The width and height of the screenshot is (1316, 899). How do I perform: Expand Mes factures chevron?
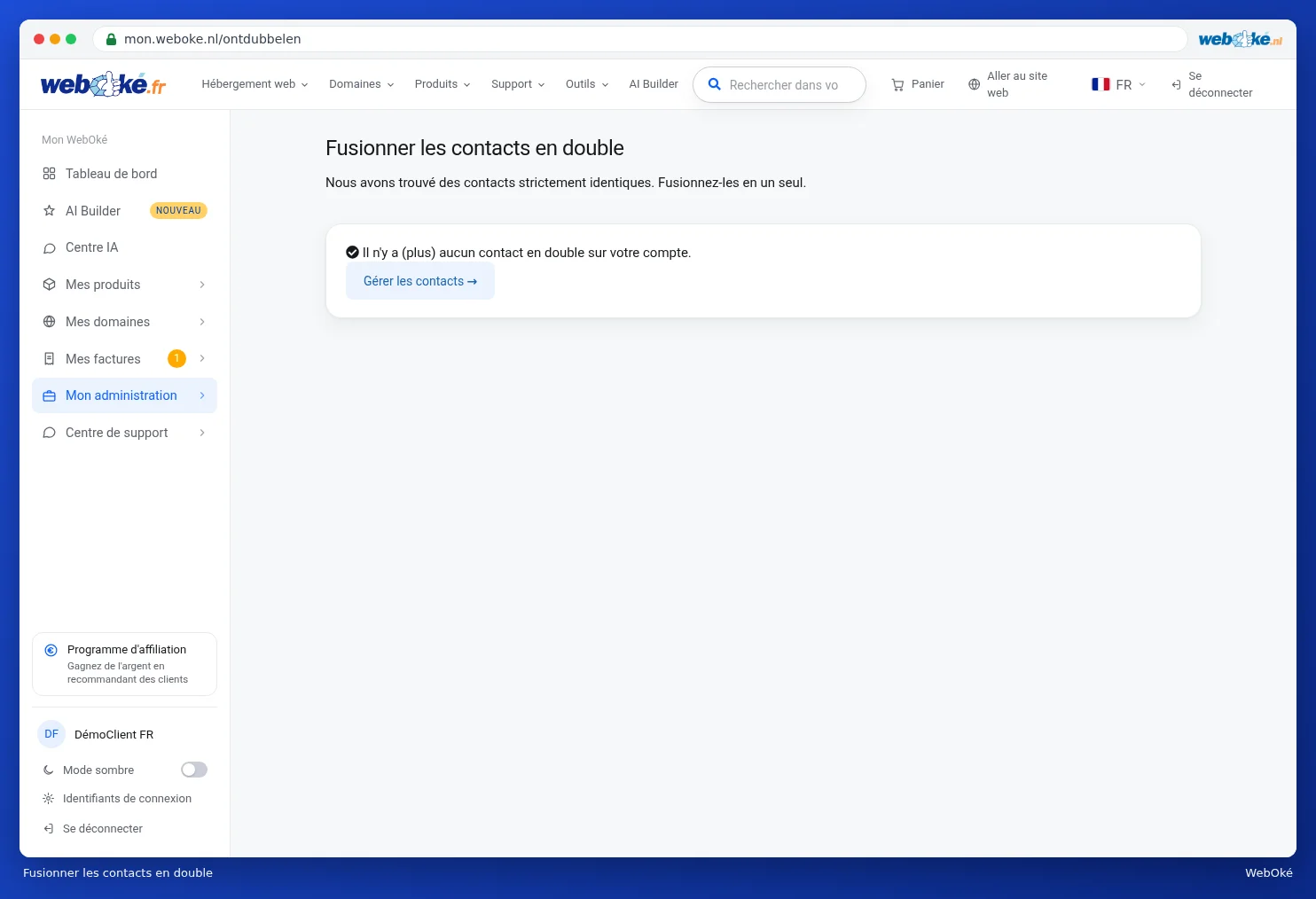[x=202, y=358]
